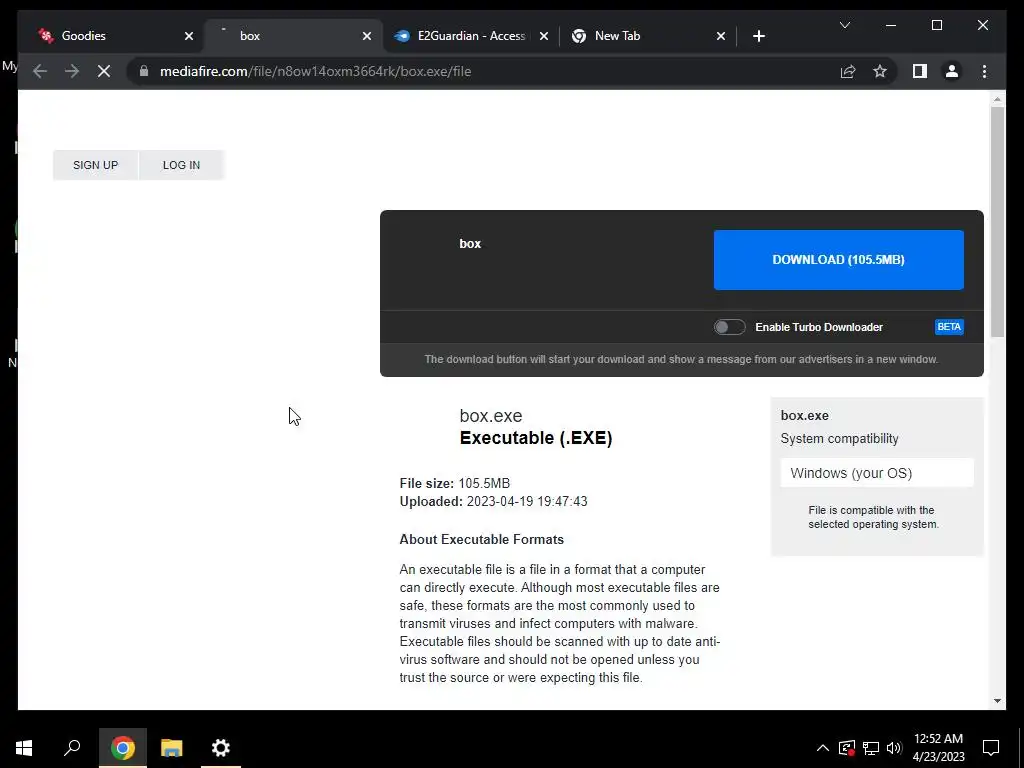This screenshot has height=768, width=1024.
Task: Click the 'Executable (.EXE)' heading
Action: (536, 438)
